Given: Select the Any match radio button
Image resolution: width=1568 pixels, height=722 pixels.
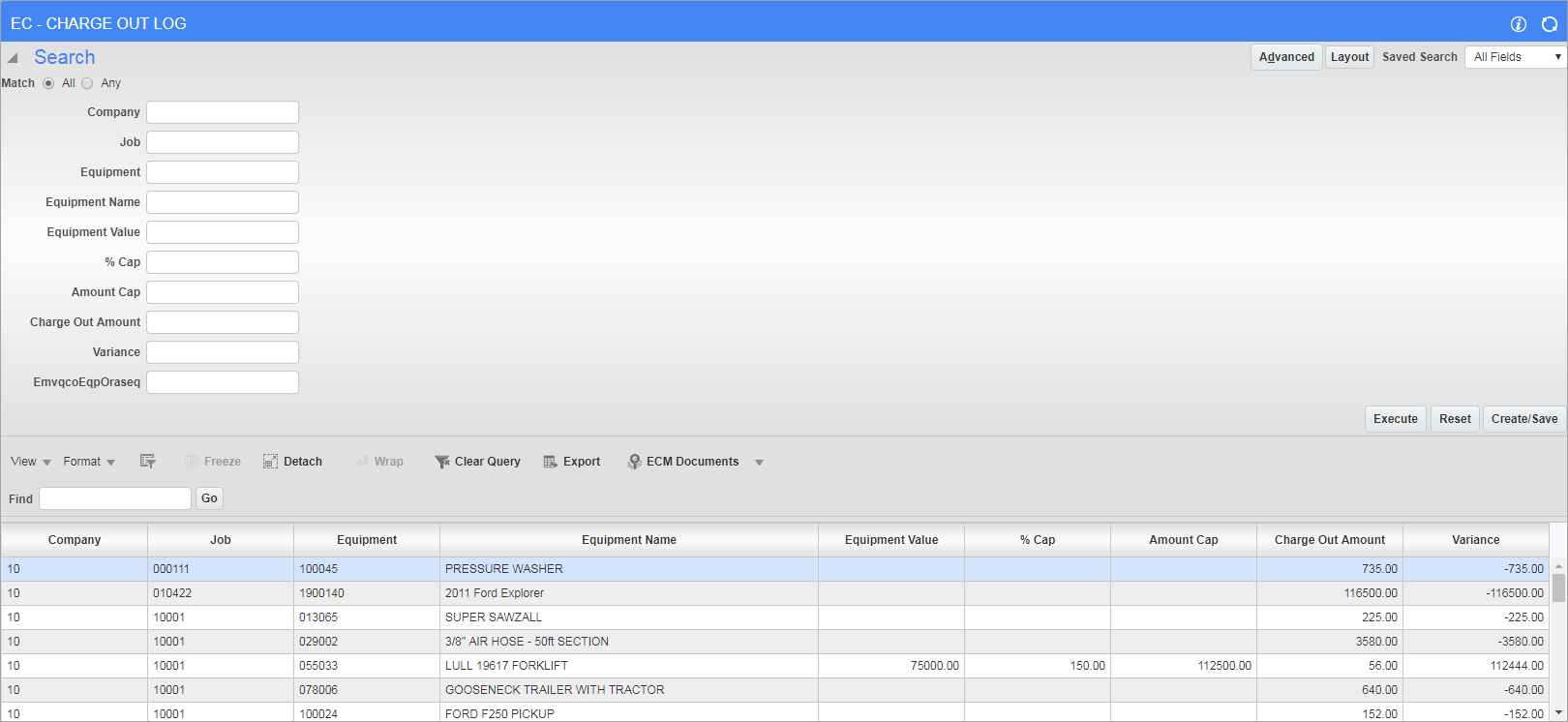Looking at the screenshot, I should pyautogui.click(x=87, y=83).
